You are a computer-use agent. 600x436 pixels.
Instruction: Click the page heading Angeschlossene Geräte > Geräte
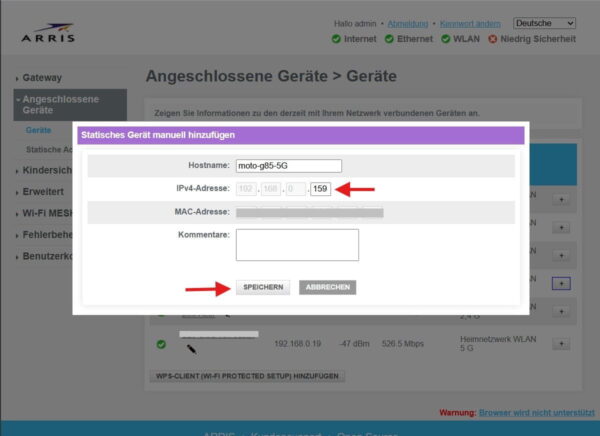click(271, 76)
